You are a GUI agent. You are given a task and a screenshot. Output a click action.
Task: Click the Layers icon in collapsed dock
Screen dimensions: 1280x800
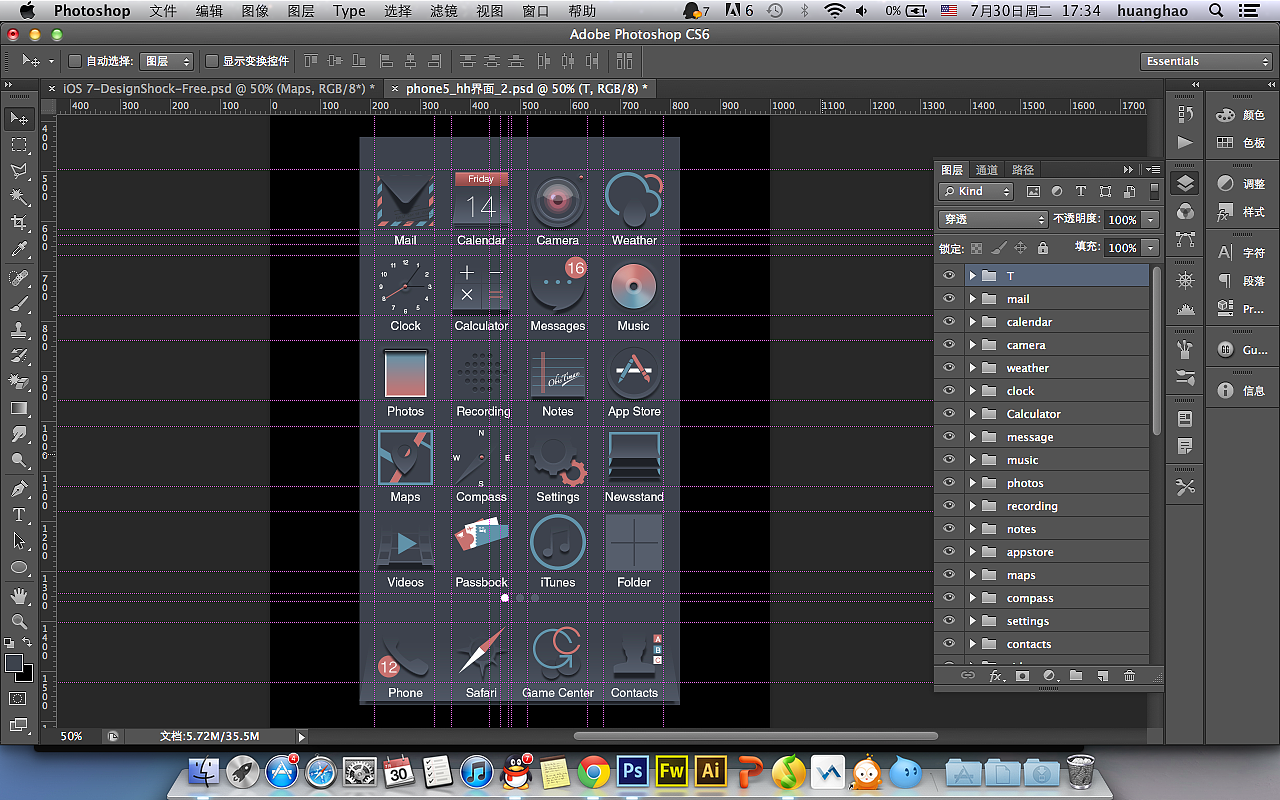[1185, 184]
